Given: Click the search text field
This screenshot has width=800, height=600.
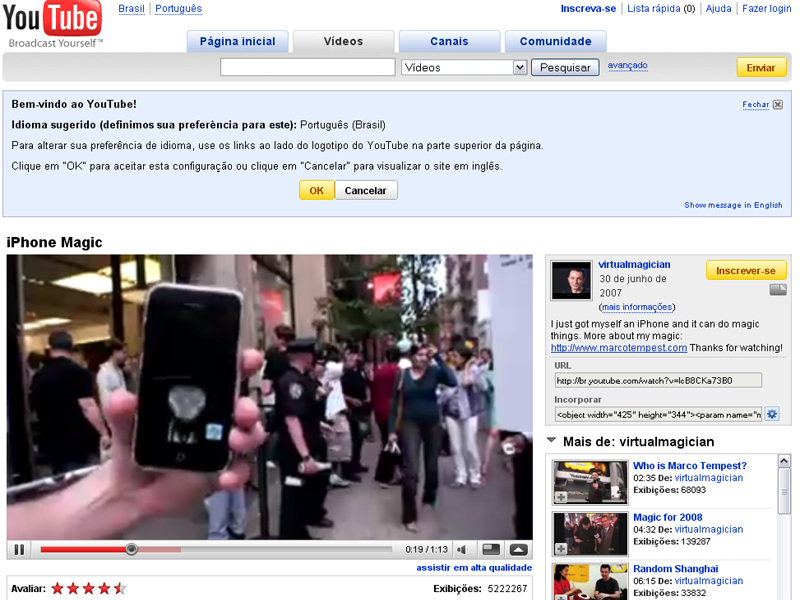Looking at the screenshot, I should (308, 67).
